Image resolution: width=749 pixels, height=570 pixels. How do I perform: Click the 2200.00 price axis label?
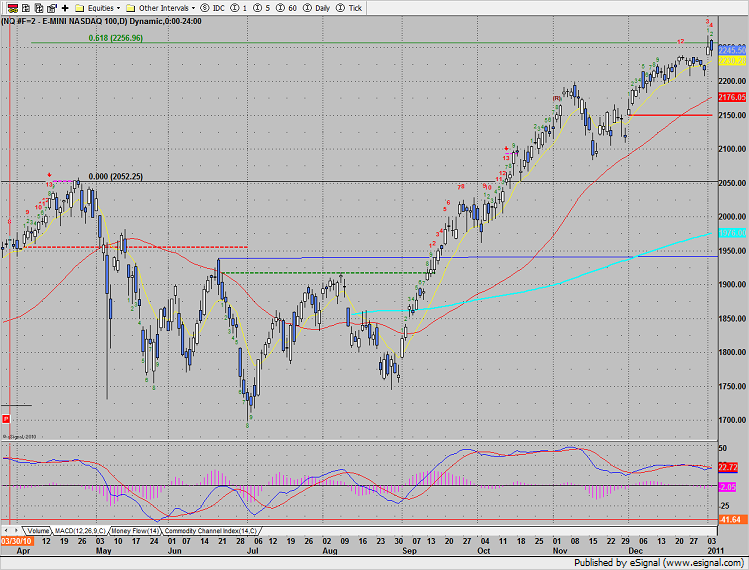732,81
